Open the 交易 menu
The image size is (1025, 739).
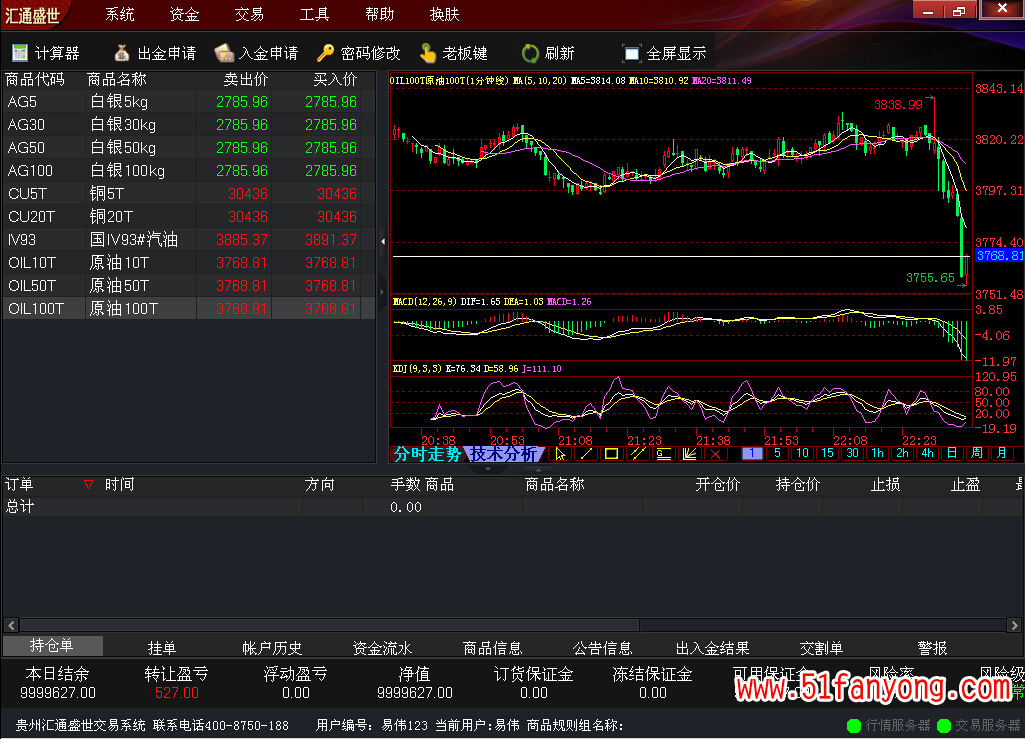coord(249,14)
